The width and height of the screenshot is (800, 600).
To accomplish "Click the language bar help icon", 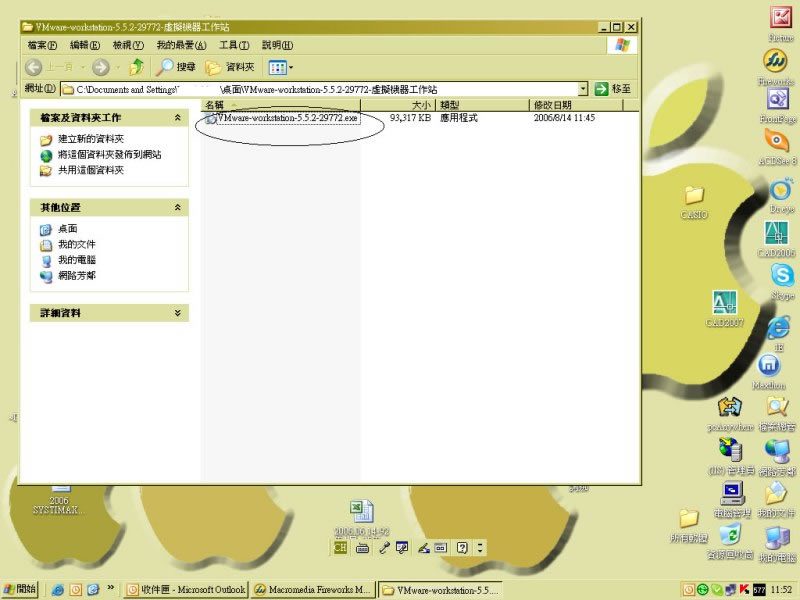I will pyautogui.click(x=462, y=548).
